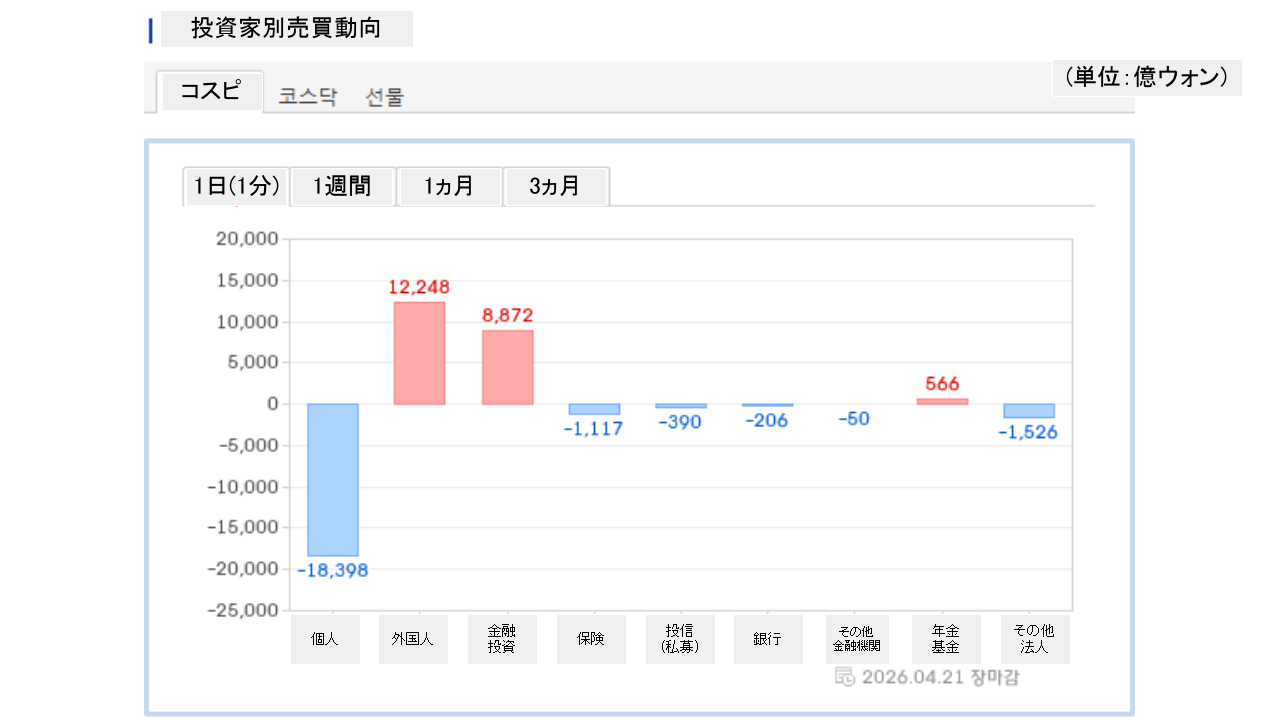
Task: Click the その他法人 category label
Action: 1035,639
